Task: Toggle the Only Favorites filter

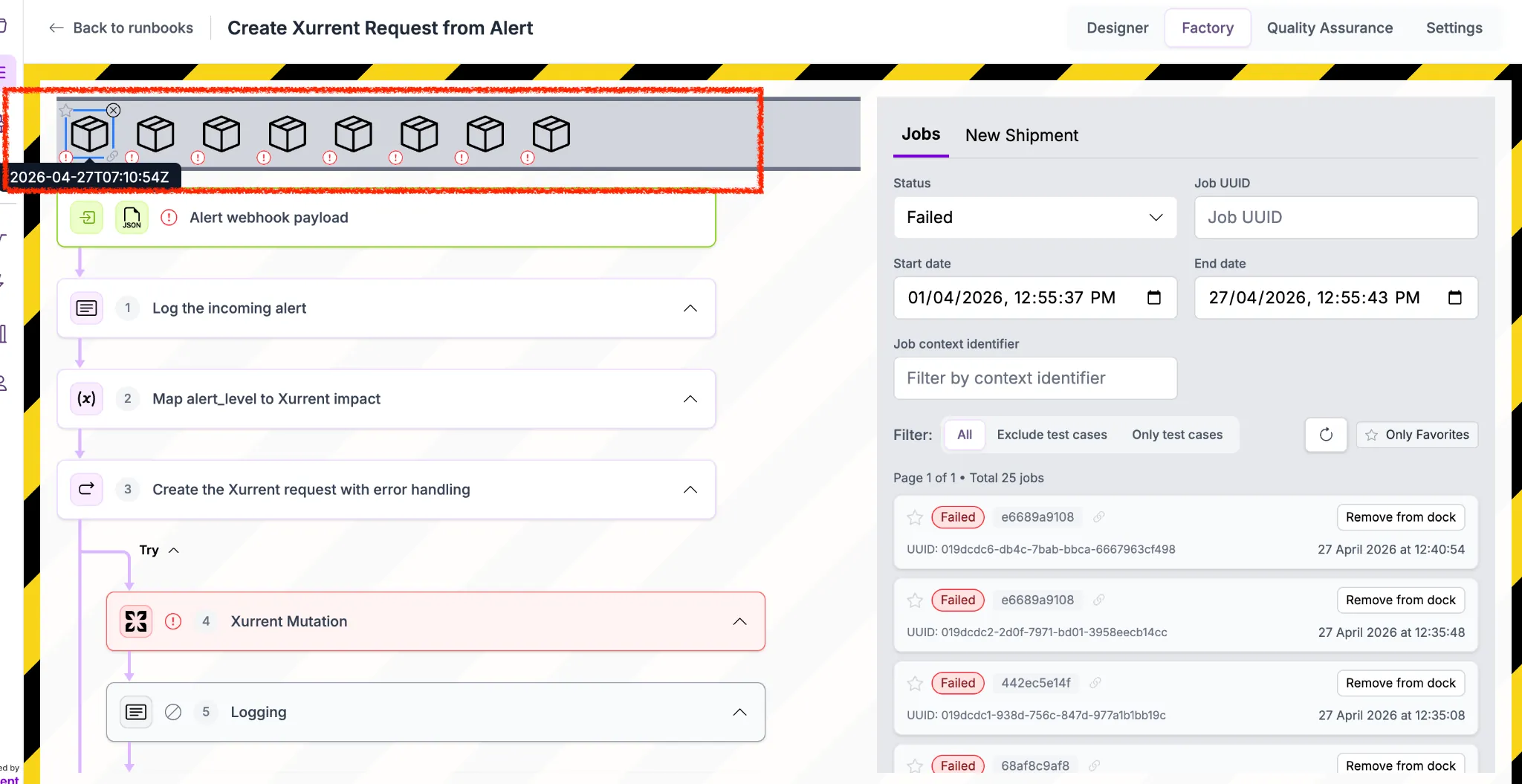Action: coord(1417,435)
